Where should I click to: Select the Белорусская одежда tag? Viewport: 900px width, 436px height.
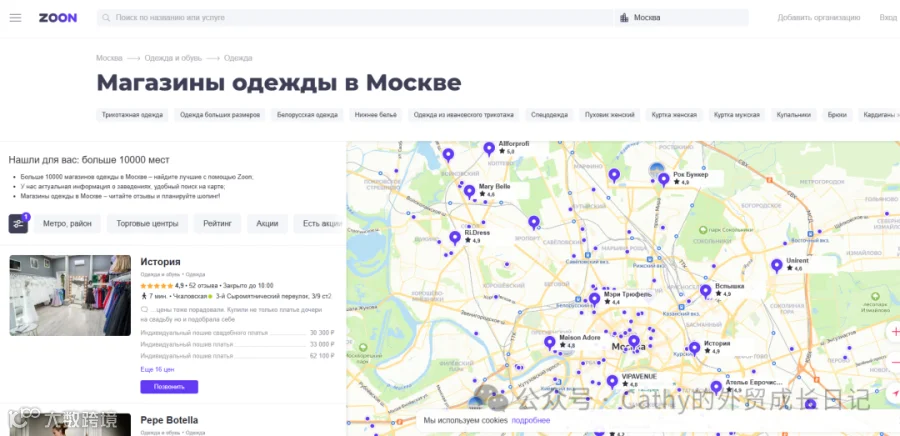point(307,115)
